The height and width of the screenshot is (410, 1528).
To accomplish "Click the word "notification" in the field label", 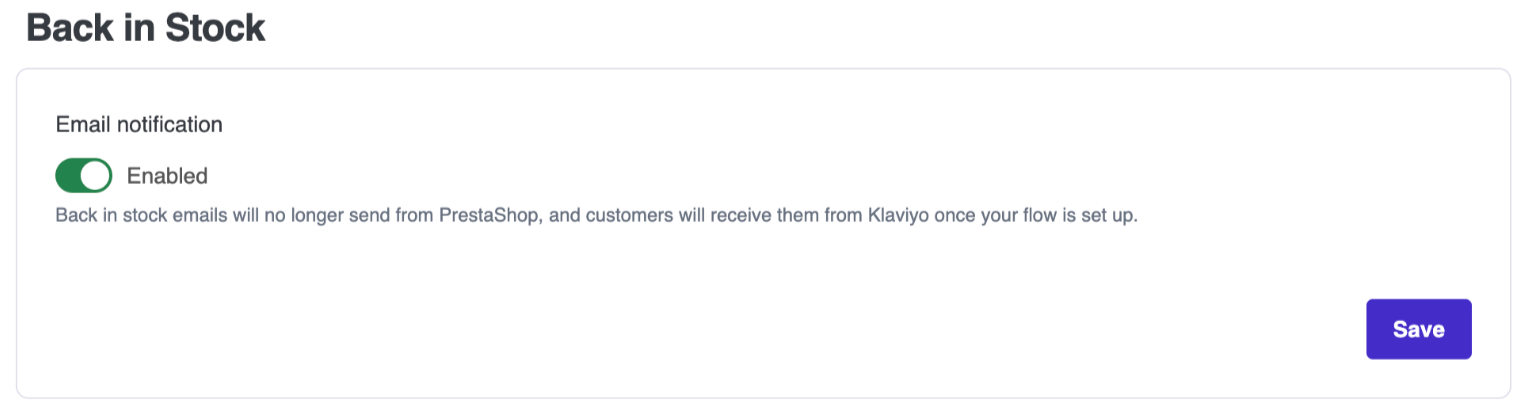I will [169, 125].
